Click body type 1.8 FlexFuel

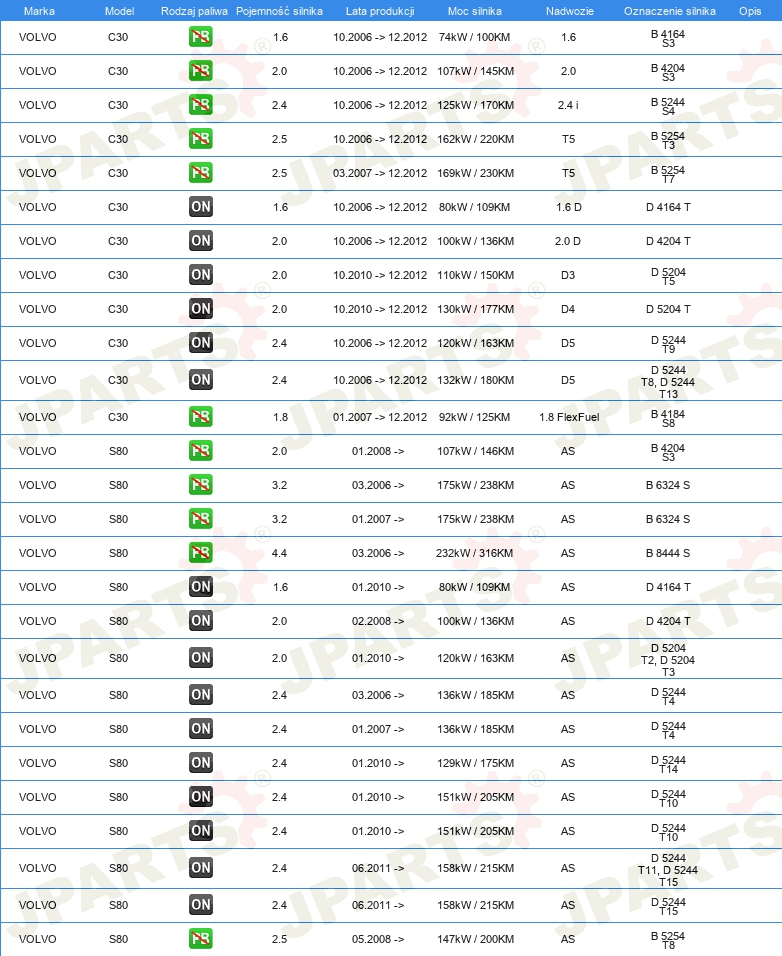coord(569,417)
